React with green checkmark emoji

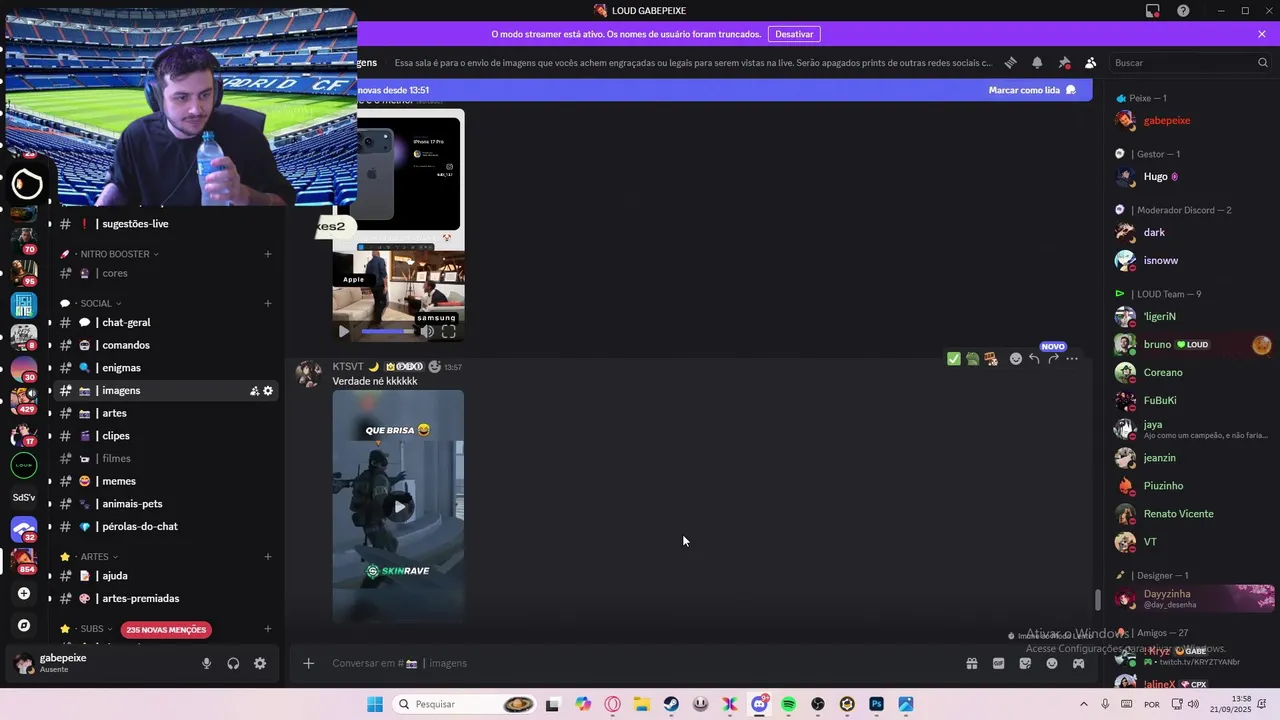pyautogui.click(x=954, y=358)
